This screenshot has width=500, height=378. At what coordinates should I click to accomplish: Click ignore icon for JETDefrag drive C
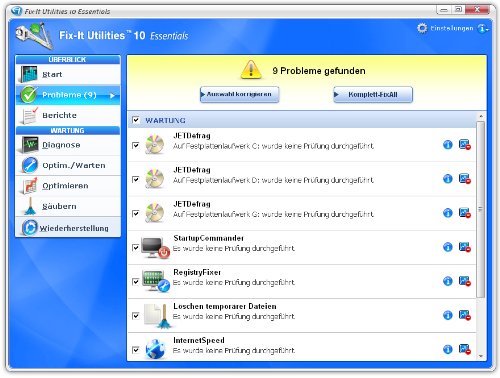click(x=465, y=145)
